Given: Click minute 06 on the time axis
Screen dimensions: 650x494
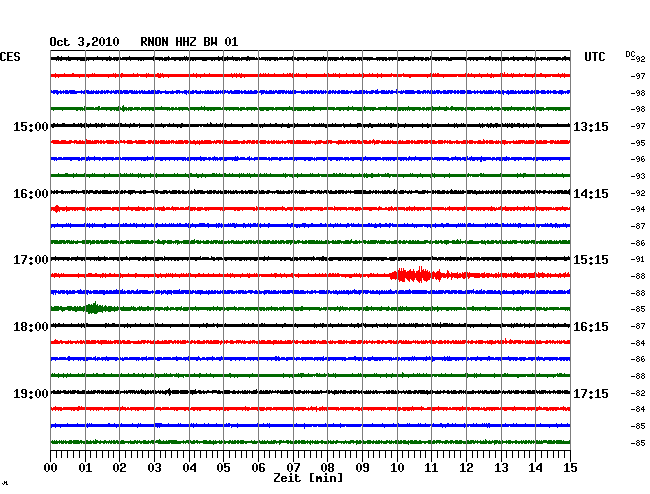Looking at the screenshot, I should (x=258, y=468).
